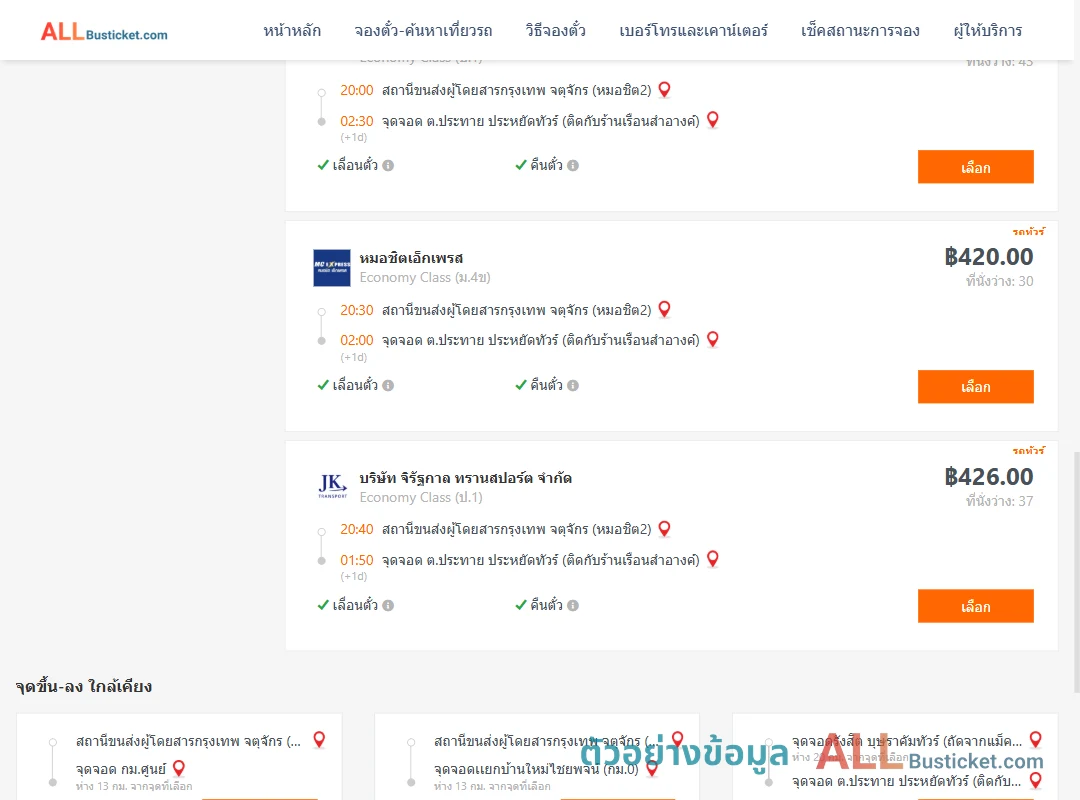Show map pin for 02:00 arrival stop
The height and width of the screenshot is (800, 1080).
point(713,339)
